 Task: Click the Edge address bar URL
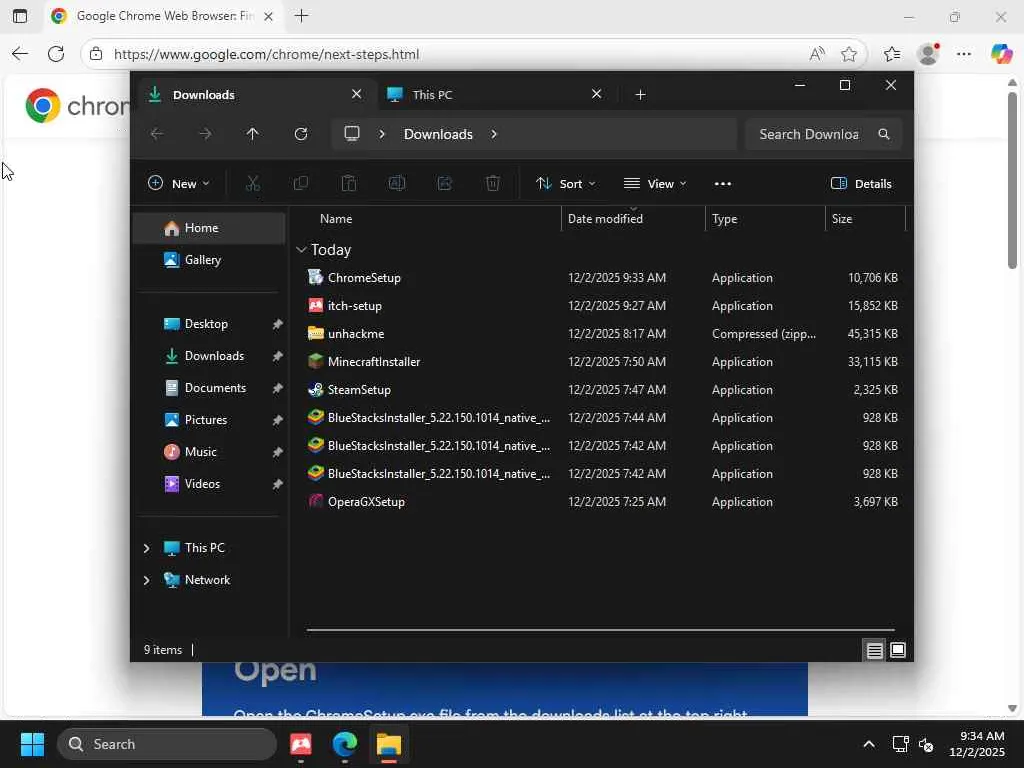point(266,54)
